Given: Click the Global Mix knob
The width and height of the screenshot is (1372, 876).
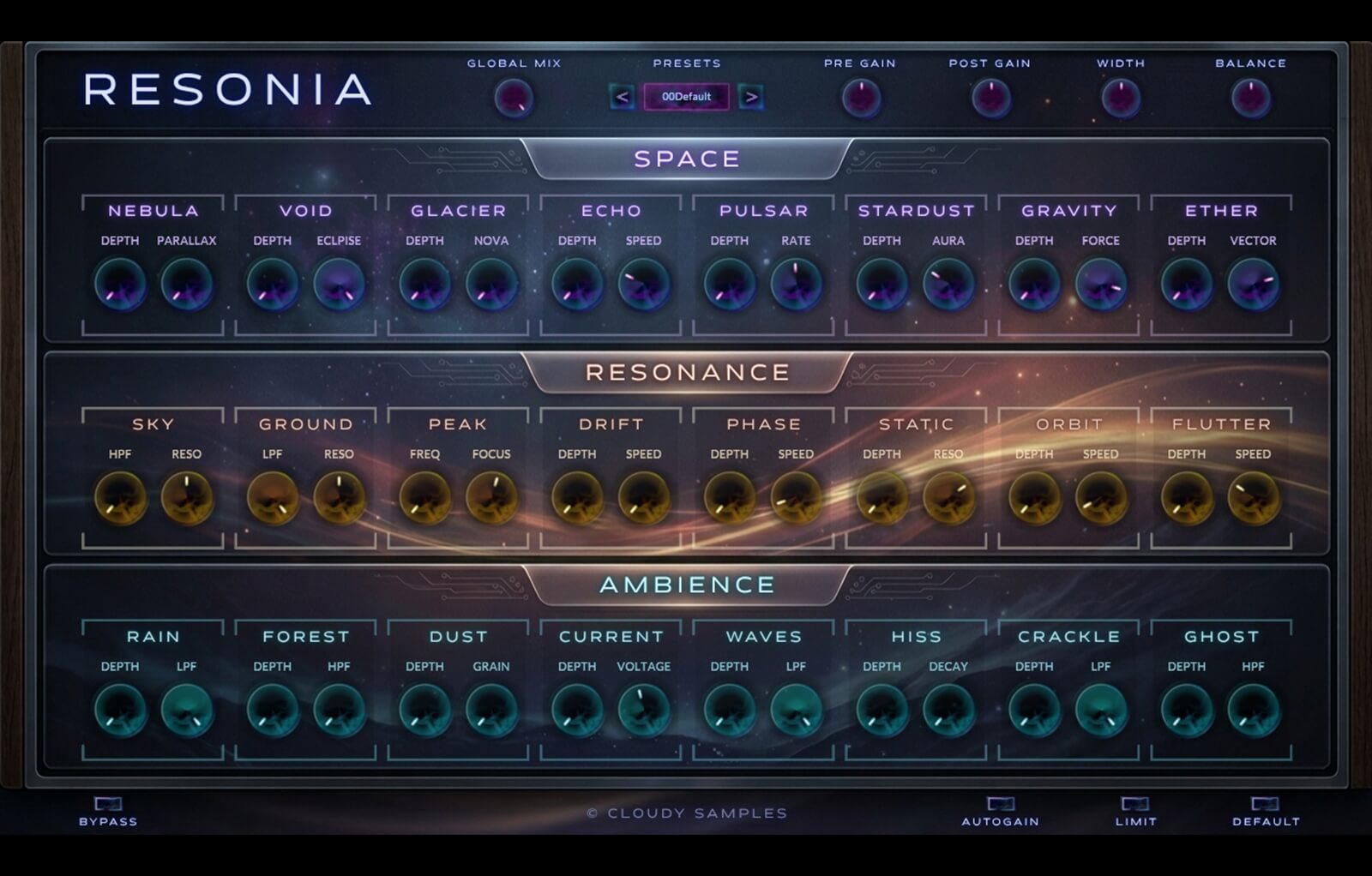Looking at the screenshot, I should pyautogui.click(x=514, y=98).
